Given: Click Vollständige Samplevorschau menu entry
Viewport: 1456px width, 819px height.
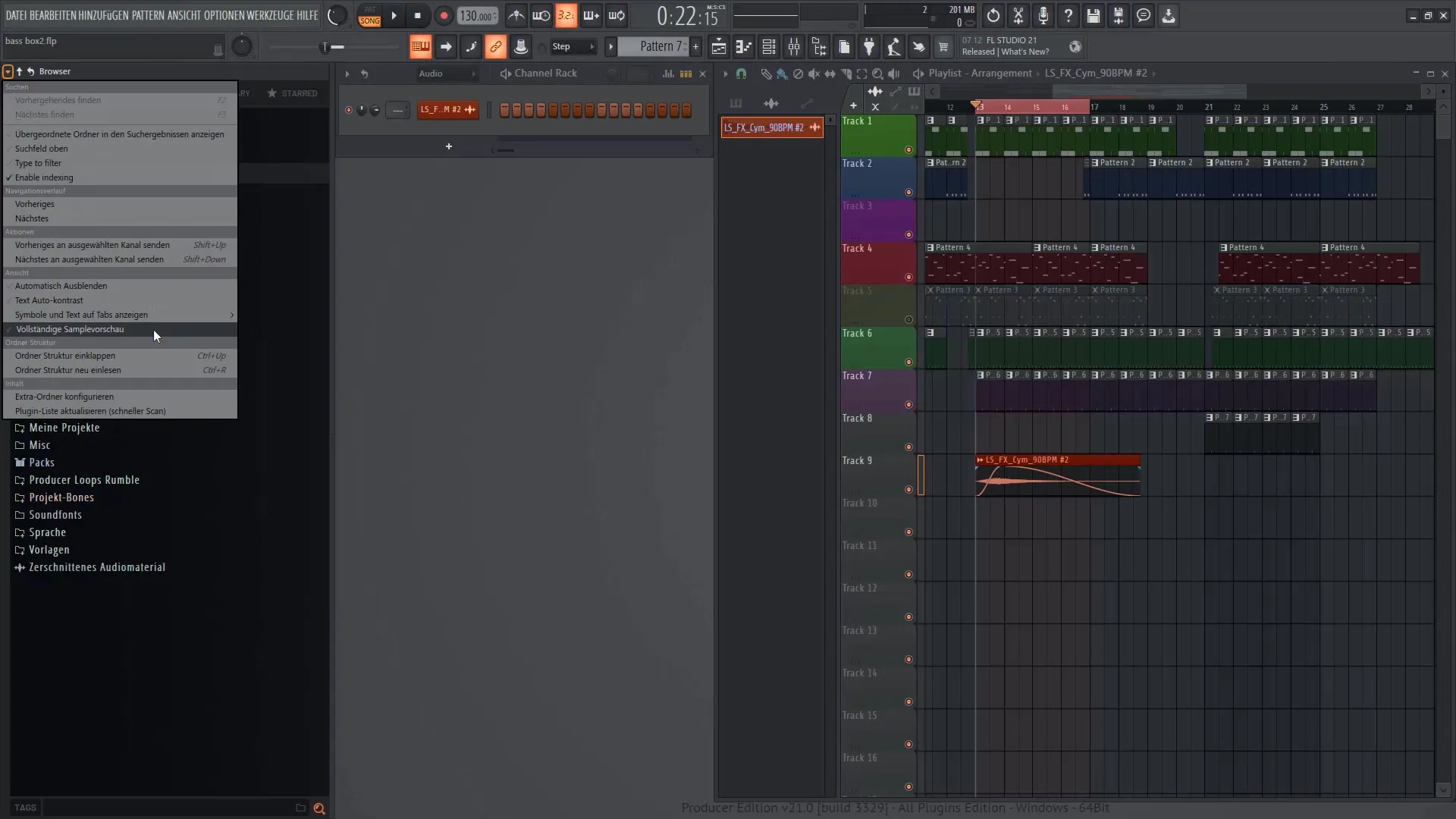Looking at the screenshot, I should (x=70, y=329).
